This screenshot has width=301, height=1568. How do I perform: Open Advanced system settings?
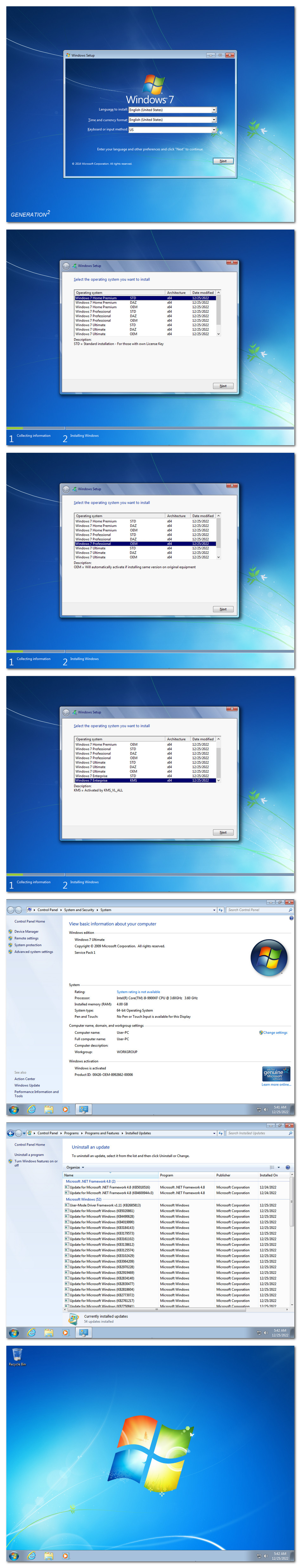pos(34,952)
